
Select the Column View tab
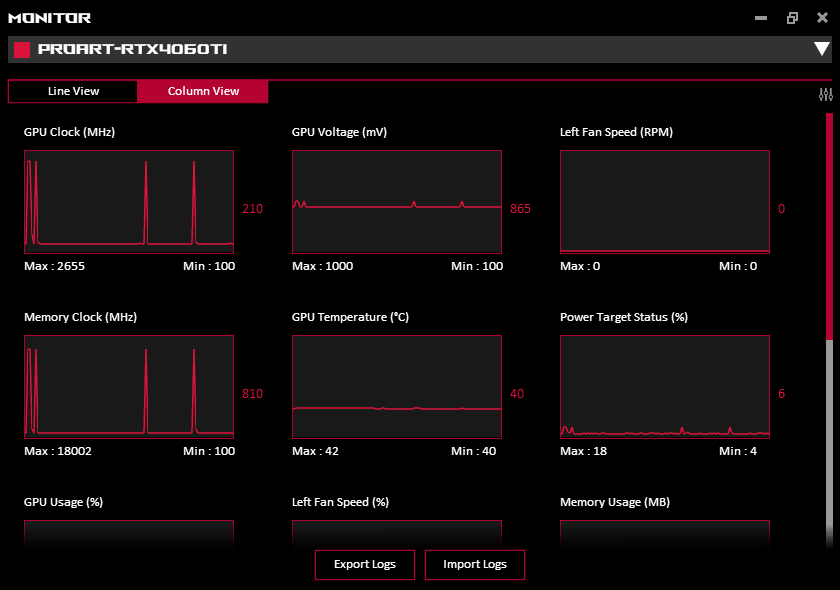(203, 91)
